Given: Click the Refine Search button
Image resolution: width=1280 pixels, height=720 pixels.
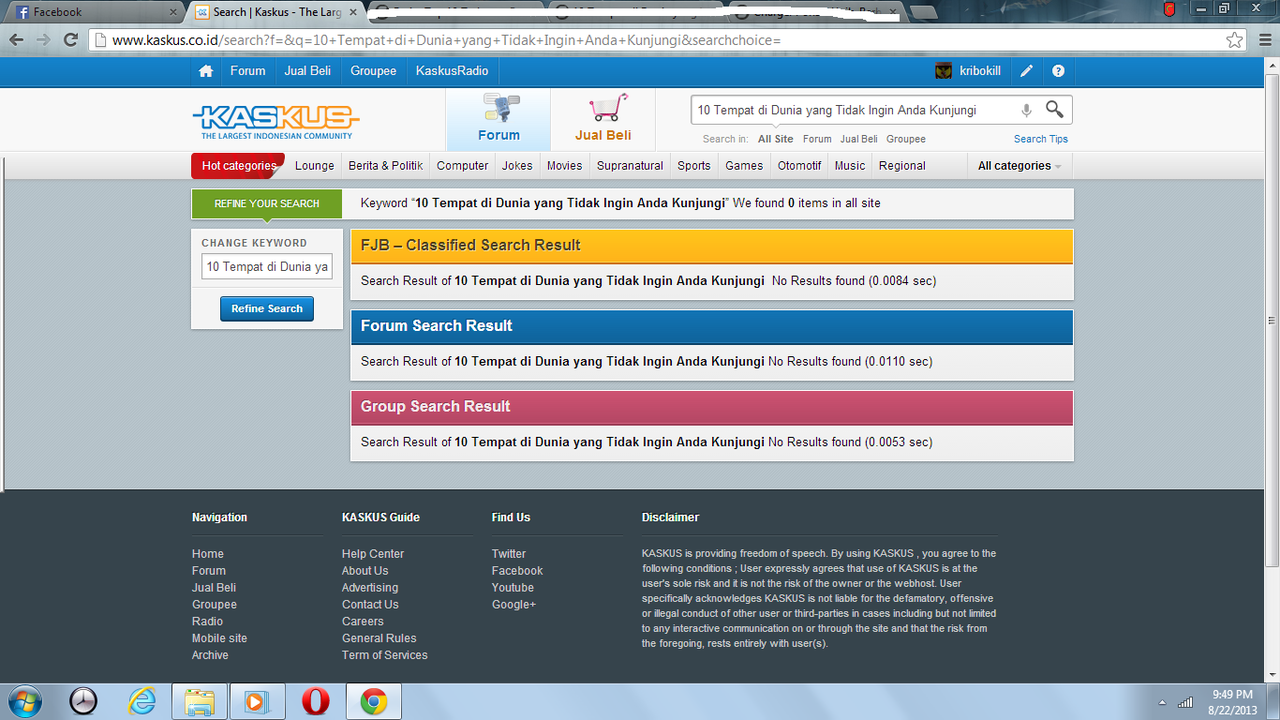Looking at the screenshot, I should point(267,309).
